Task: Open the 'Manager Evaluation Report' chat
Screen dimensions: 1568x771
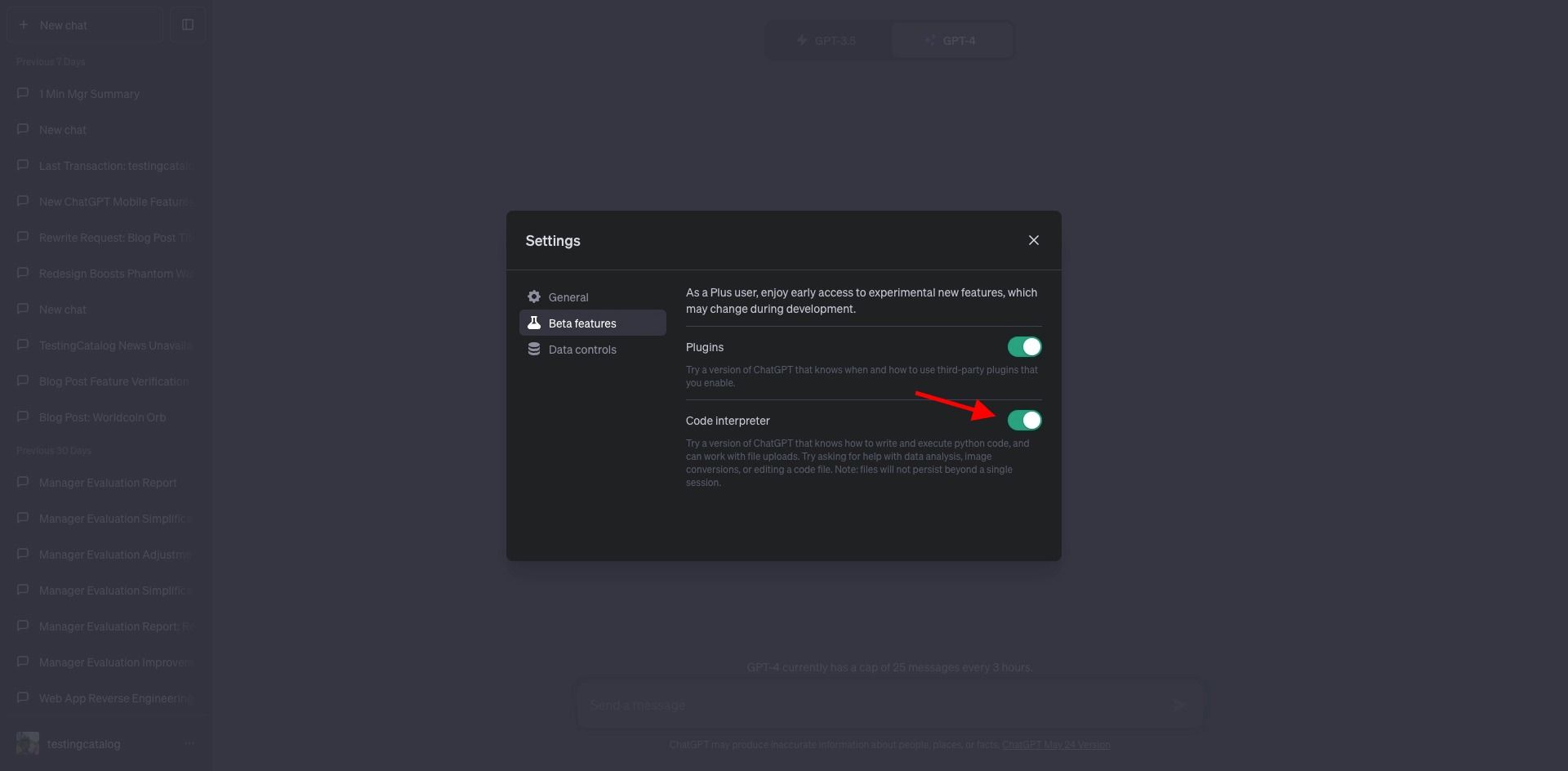Action: pos(106,483)
